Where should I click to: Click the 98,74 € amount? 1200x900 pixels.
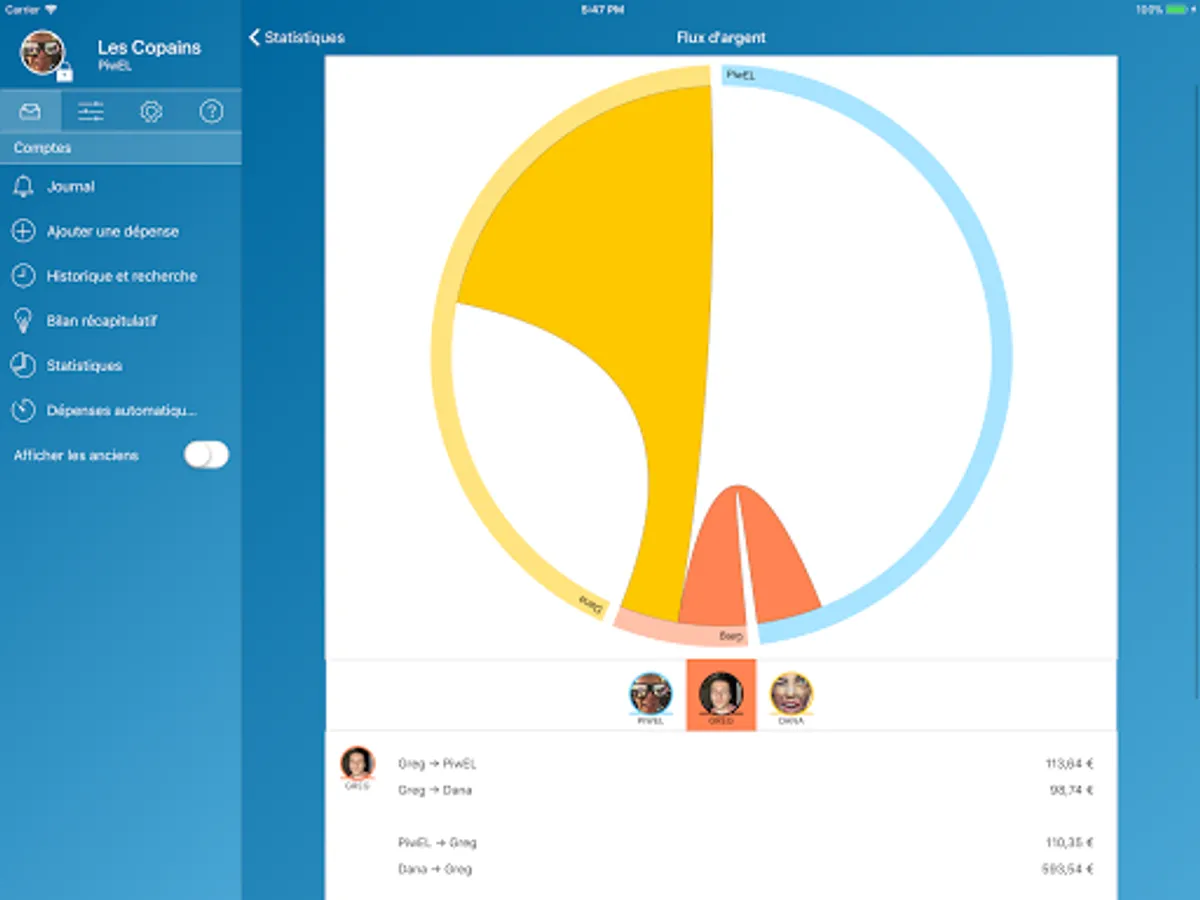tap(1072, 790)
